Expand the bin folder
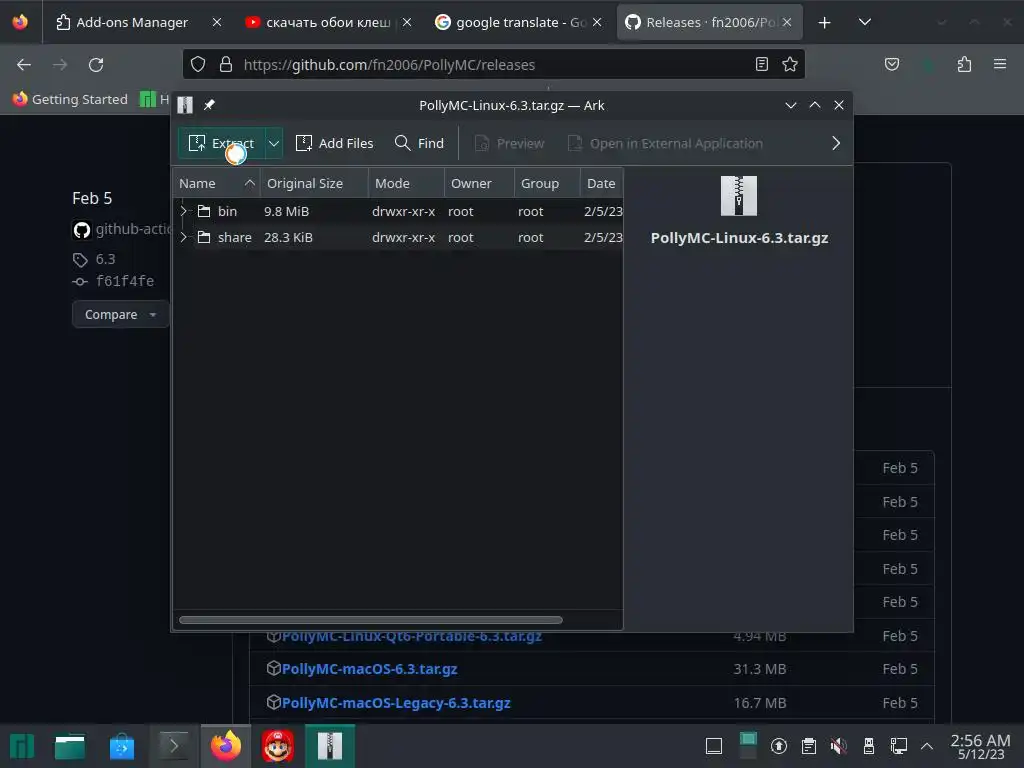This screenshot has height=768, width=1024. pos(184,211)
